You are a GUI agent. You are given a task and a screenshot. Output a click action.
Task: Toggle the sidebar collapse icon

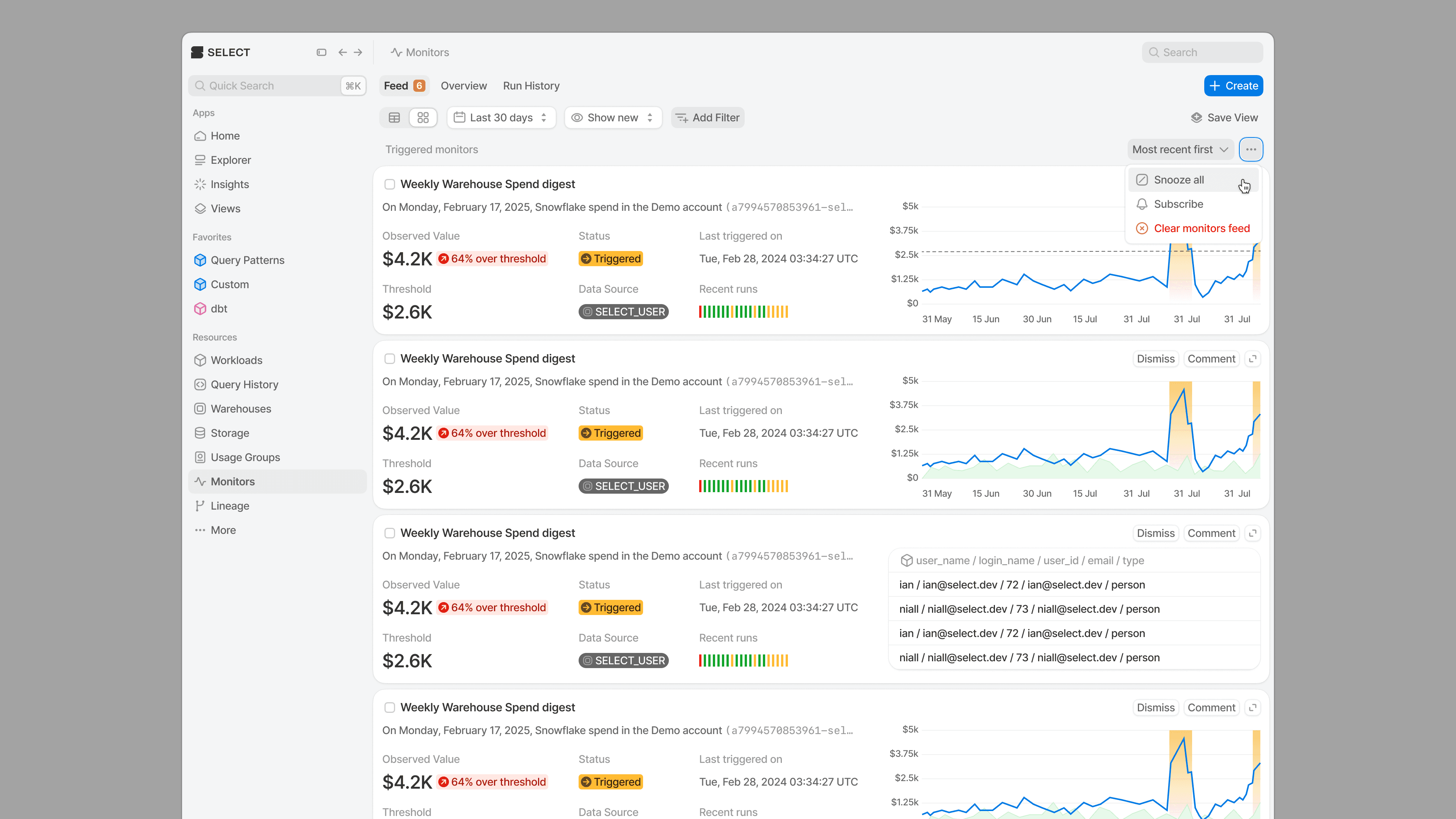coord(321,52)
